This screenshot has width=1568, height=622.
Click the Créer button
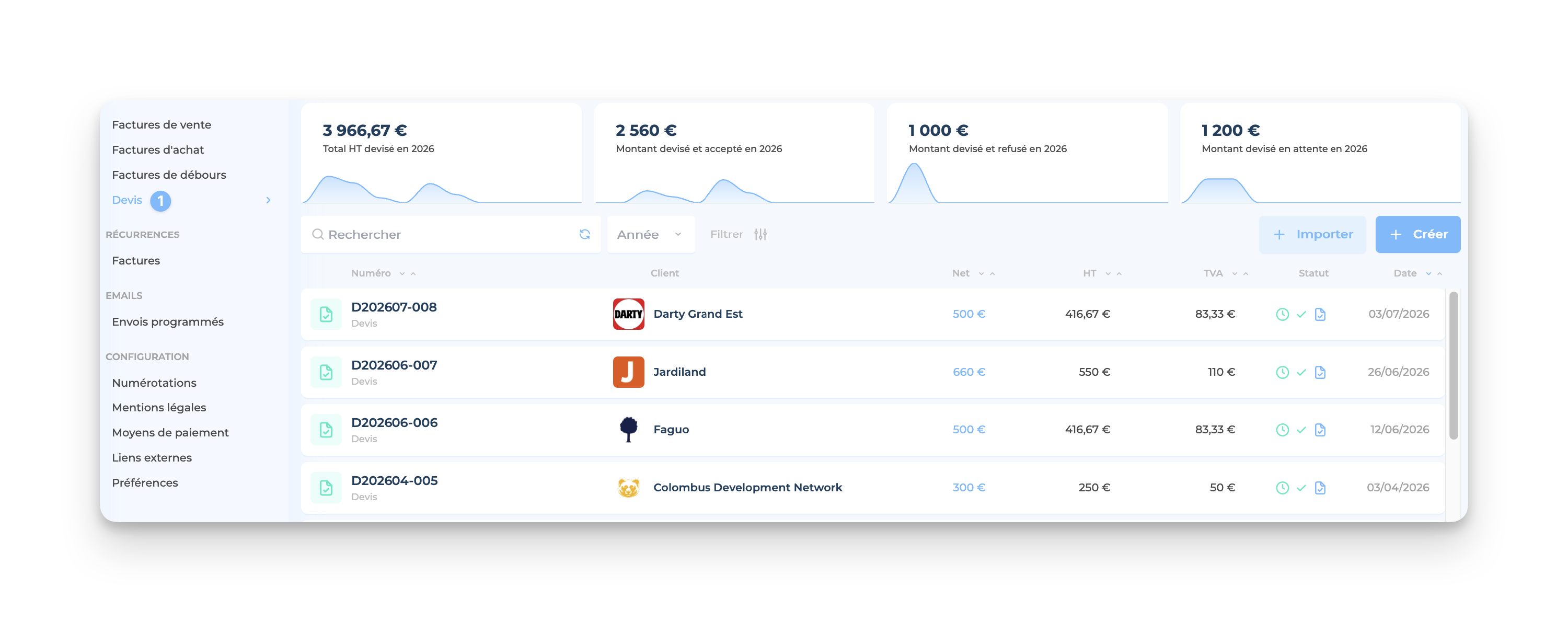coord(1417,234)
